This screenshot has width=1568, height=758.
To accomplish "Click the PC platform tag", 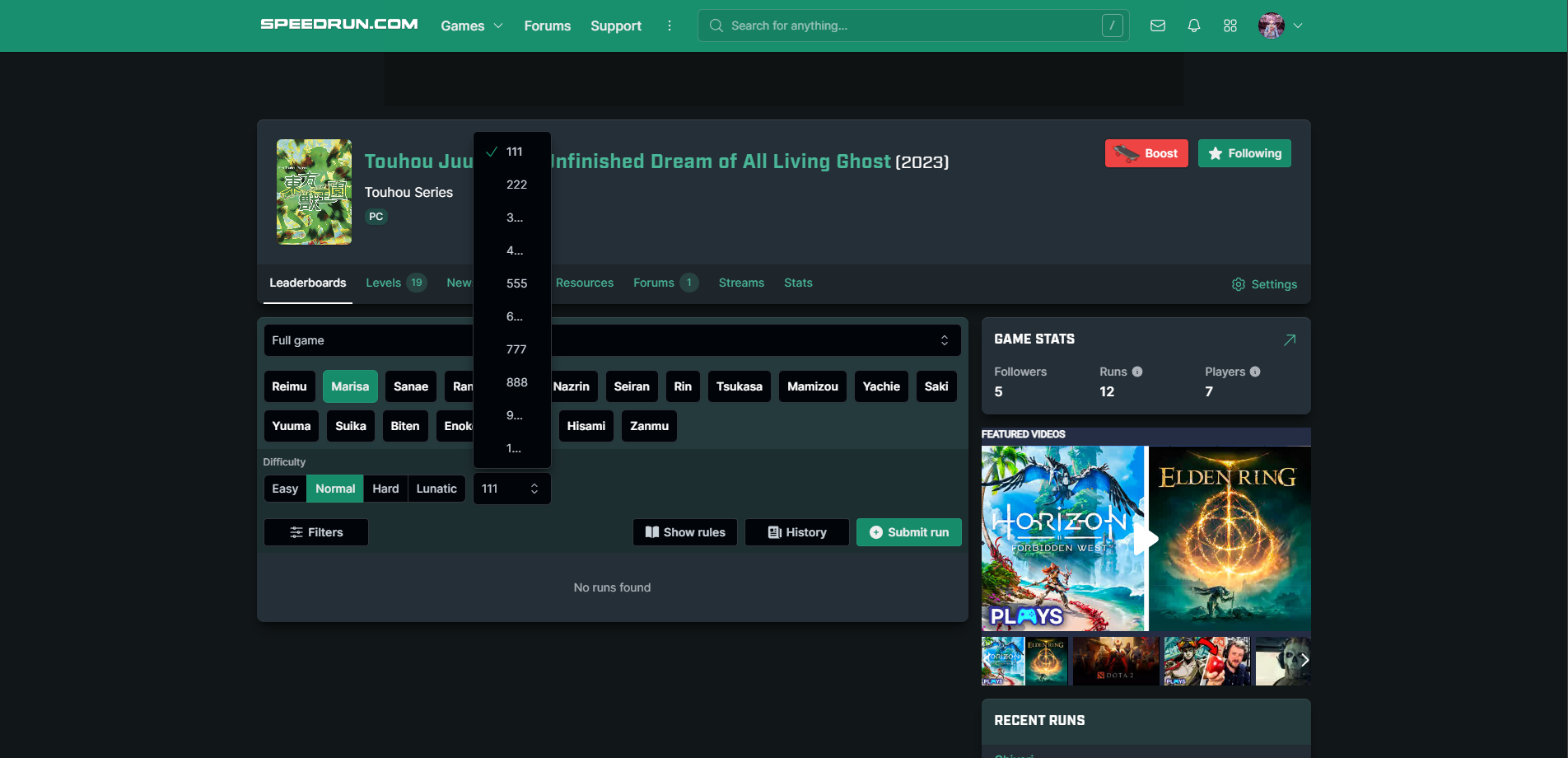I will coord(376,217).
